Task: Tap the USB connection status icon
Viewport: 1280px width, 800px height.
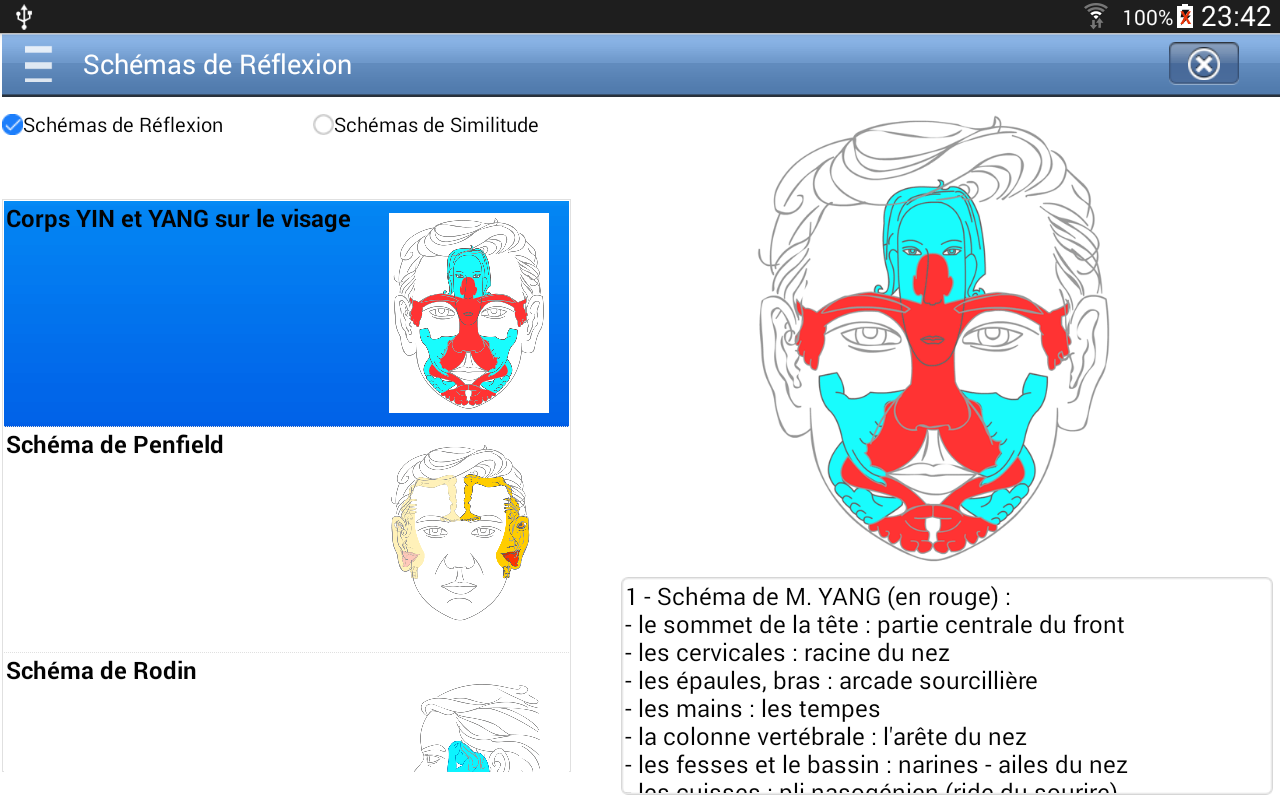Action: [24, 16]
